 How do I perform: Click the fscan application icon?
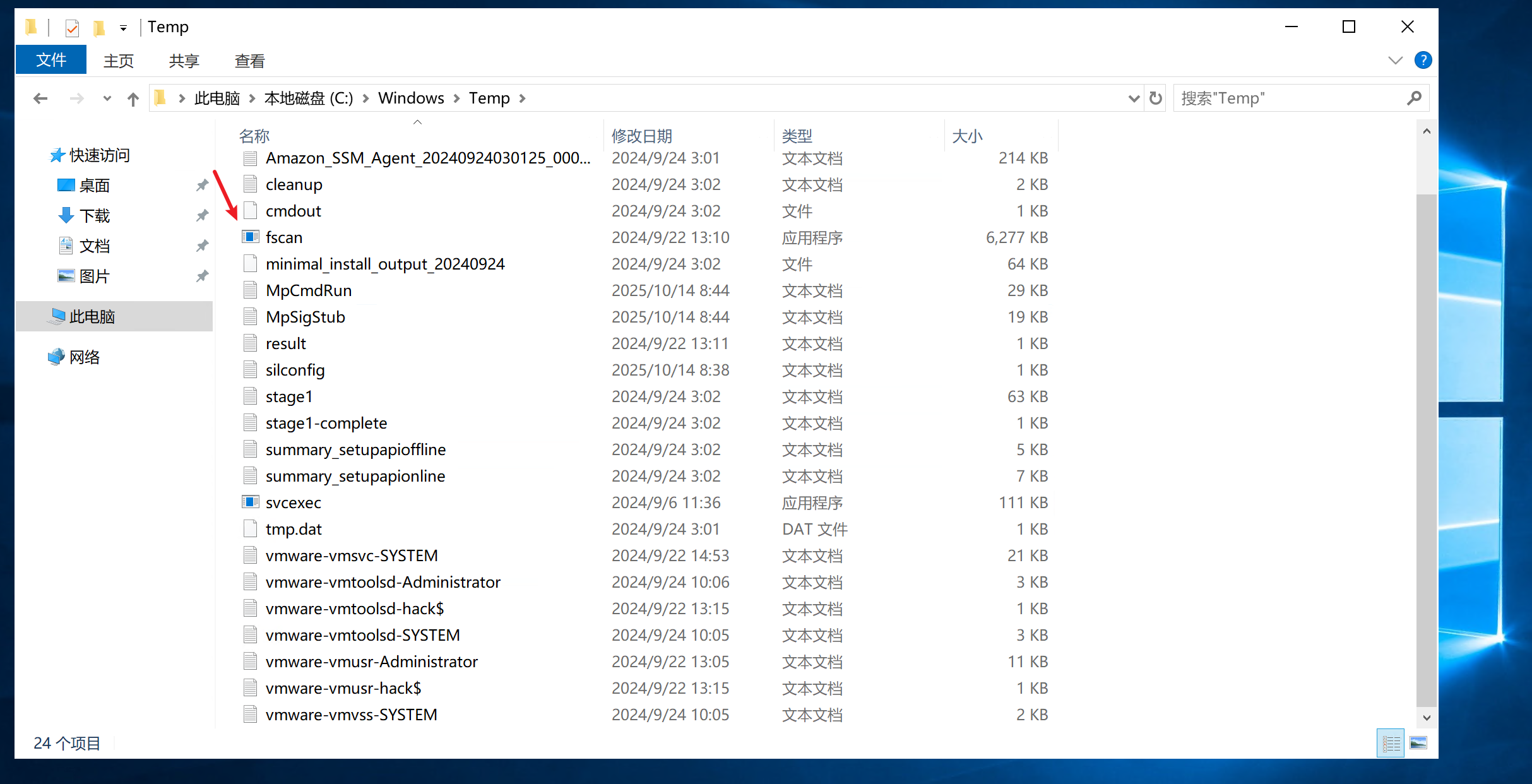point(251,237)
